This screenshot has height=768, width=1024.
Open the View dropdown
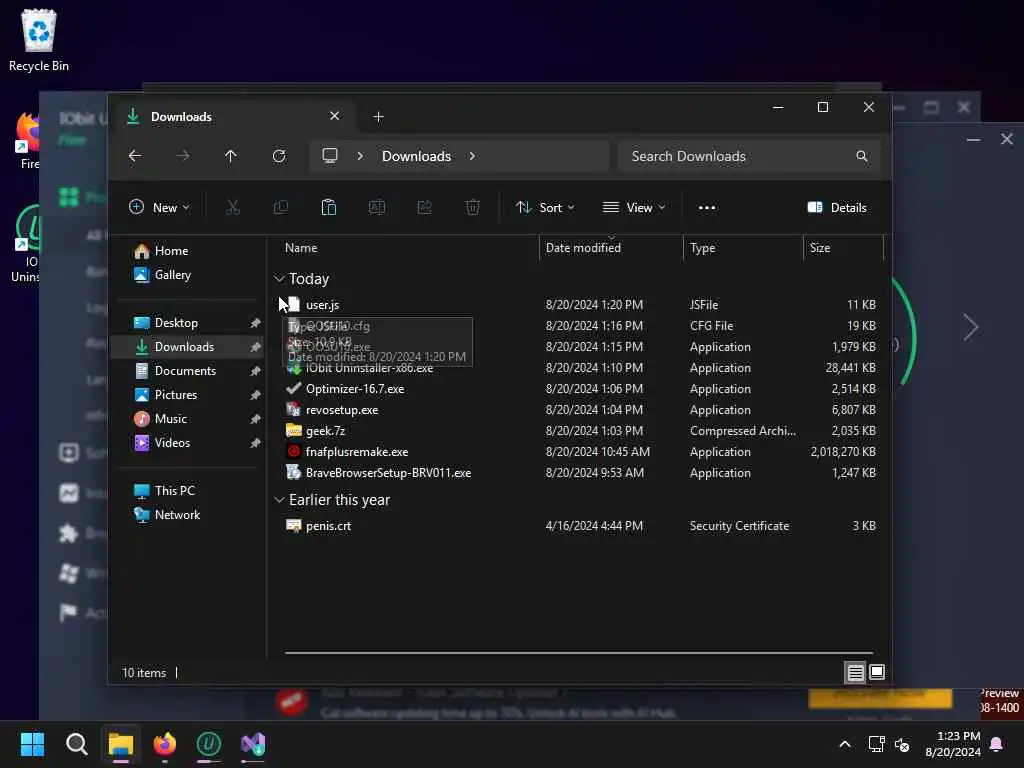(634, 208)
